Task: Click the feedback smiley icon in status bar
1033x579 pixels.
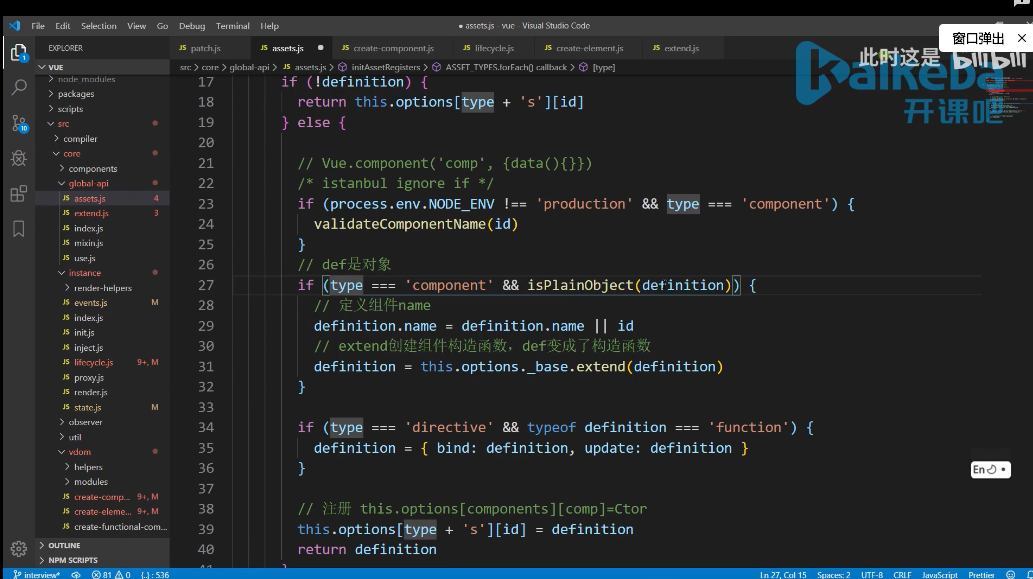Action: pos(1011,574)
